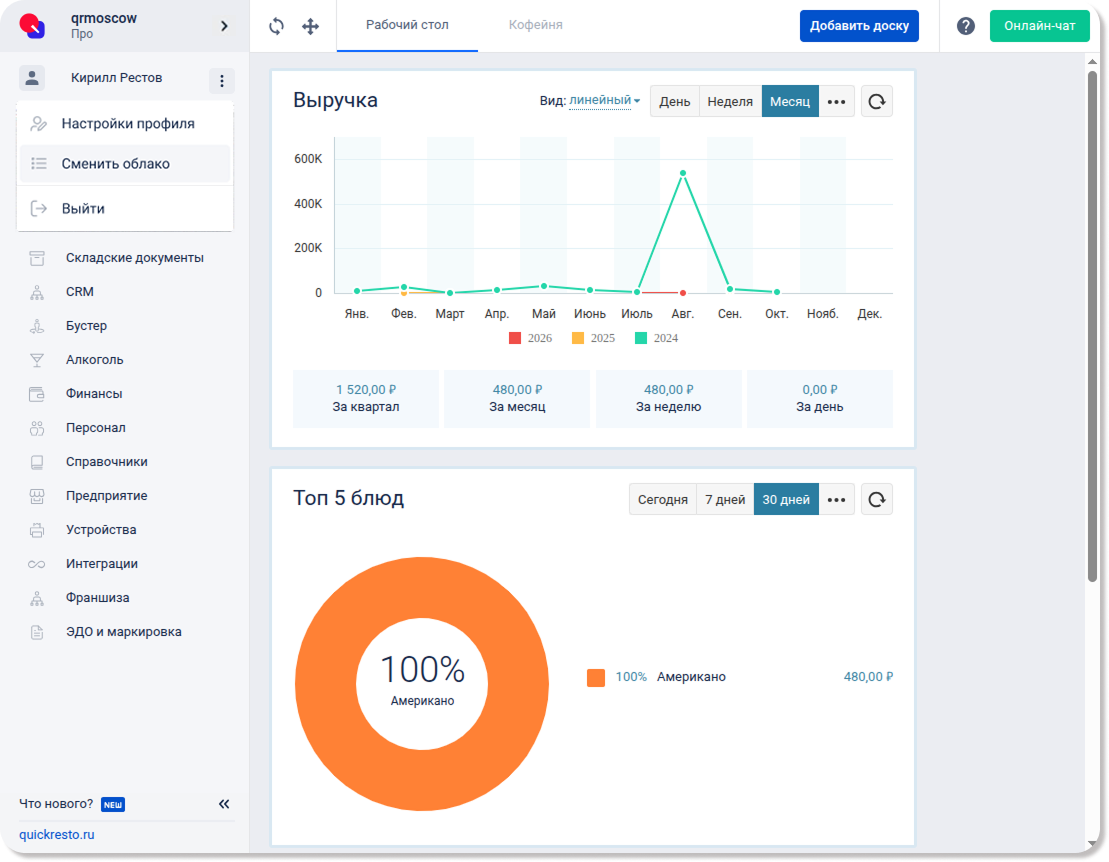This screenshot has width=1109, height=862.
Task: Switch revenue chart period to Неделя
Action: tap(730, 101)
